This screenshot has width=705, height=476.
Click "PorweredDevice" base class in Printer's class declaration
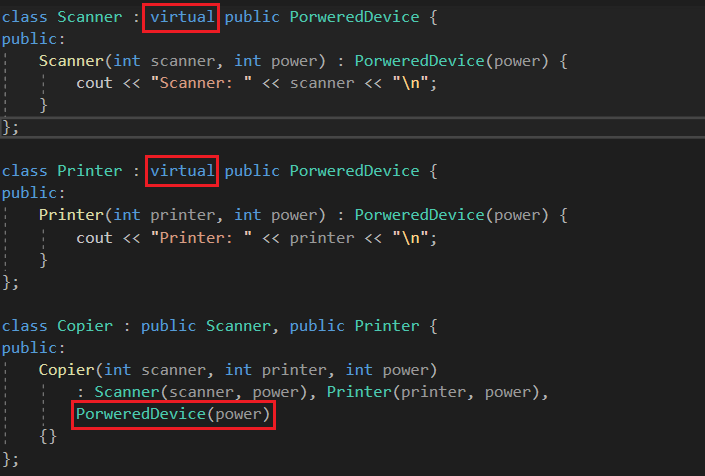click(x=354, y=171)
